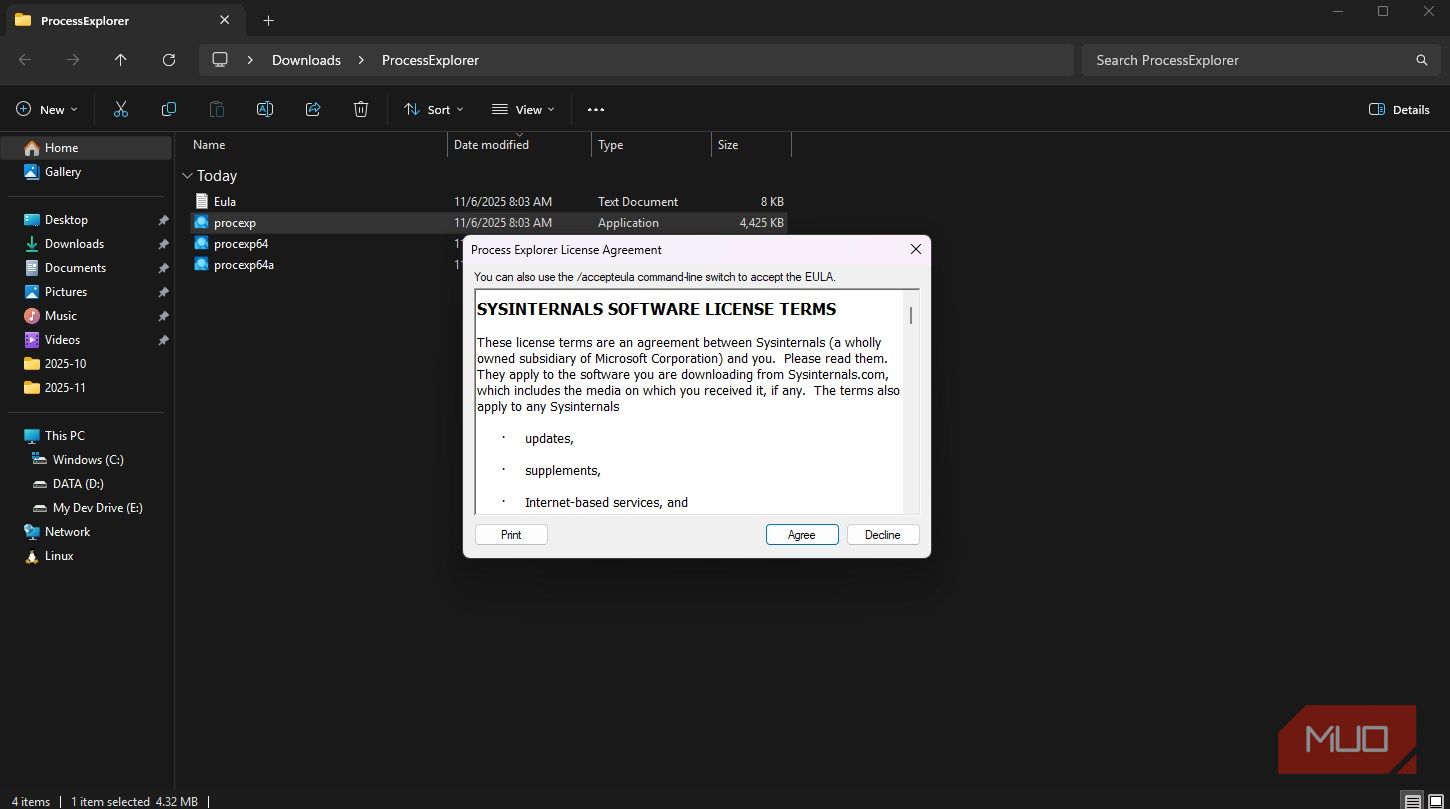Screen dimensions: 1450x809
Task: Click the Rename icon in toolbar
Action: click(x=265, y=110)
